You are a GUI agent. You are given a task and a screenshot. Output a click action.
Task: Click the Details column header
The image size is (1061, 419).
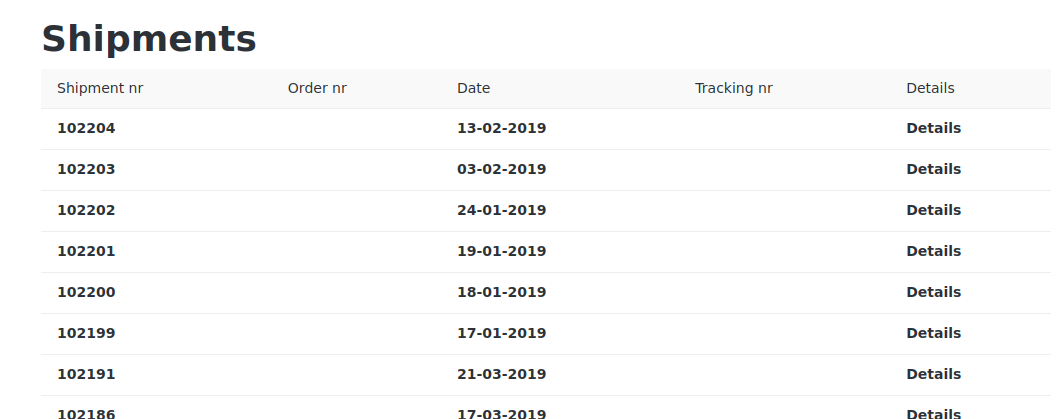(930, 89)
